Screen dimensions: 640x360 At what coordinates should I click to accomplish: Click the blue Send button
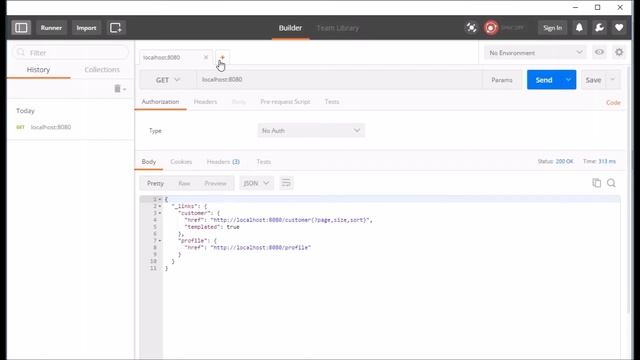[x=544, y=80]
